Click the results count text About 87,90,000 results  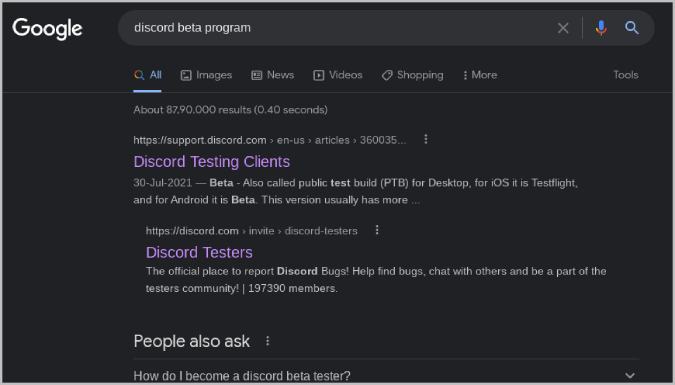(230, 110)
